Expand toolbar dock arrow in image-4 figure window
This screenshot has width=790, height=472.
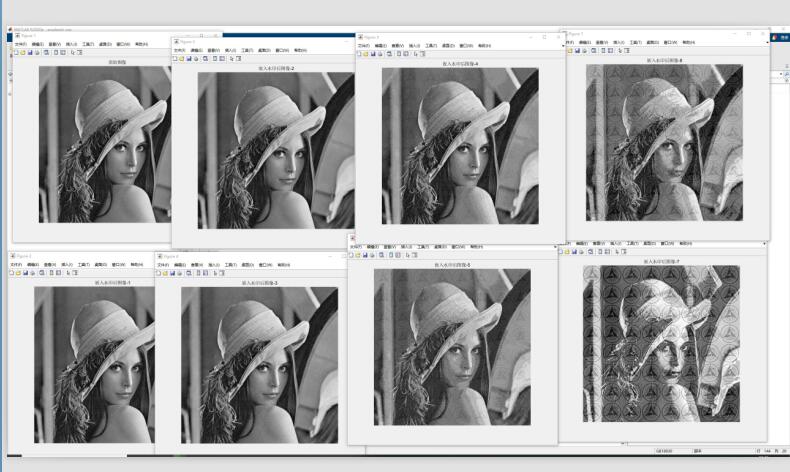click(x=563, y=46)
